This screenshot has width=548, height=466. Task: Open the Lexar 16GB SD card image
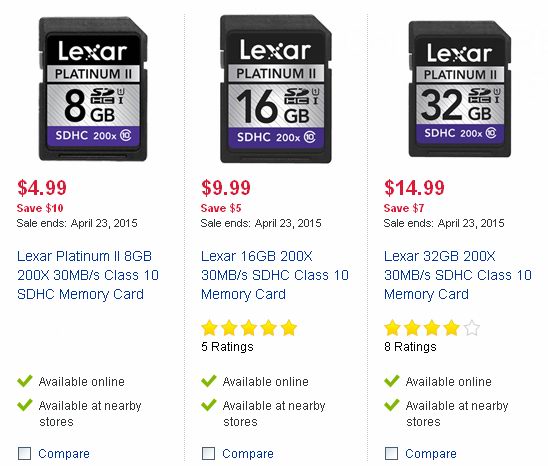tap(276, 89)
